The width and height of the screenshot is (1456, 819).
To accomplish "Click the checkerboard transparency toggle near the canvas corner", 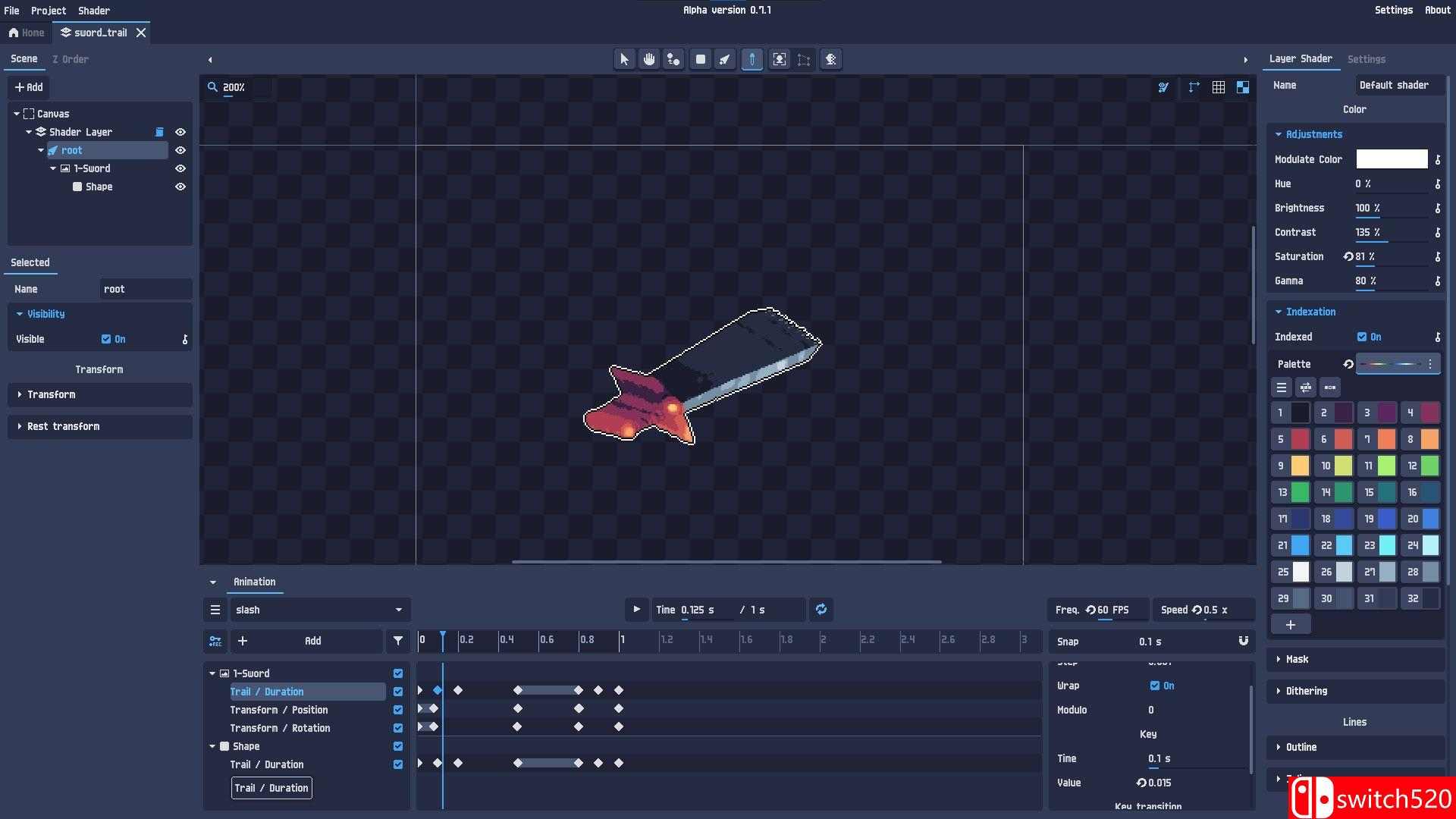I will point(1243,86).
